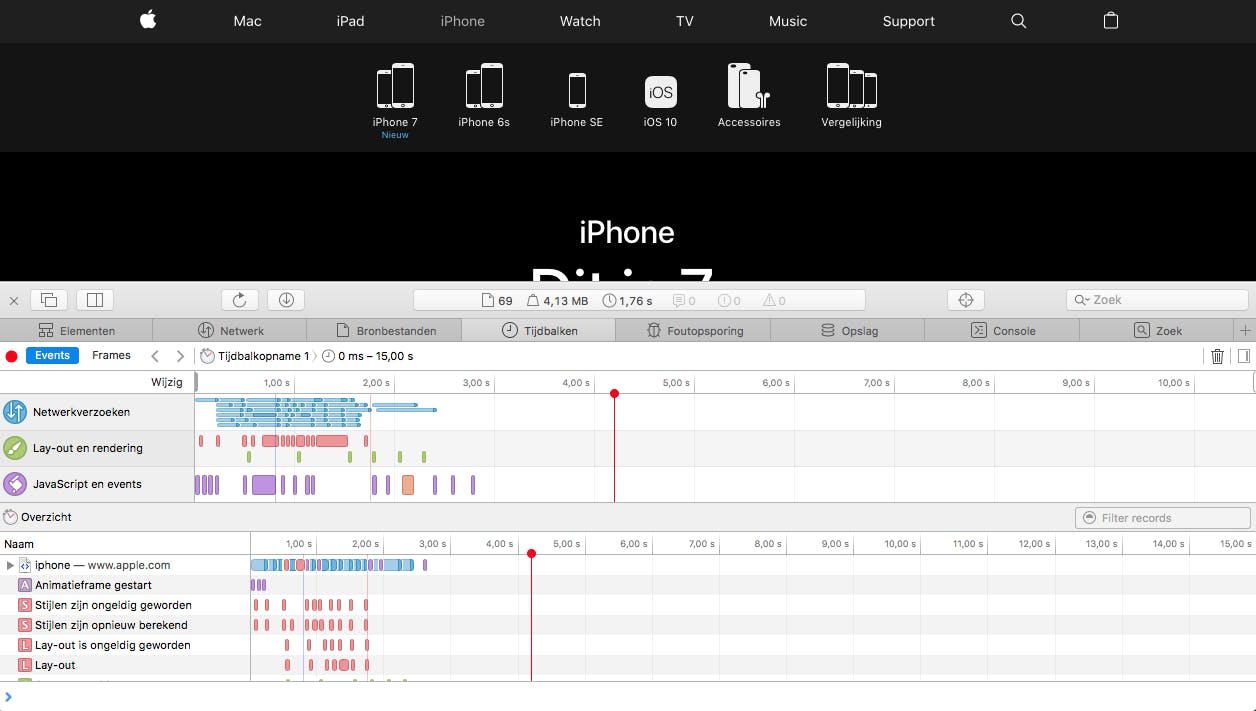1256x711 pixels.
Task: Go back with the left chevron
Action: (x=155, y=356)
